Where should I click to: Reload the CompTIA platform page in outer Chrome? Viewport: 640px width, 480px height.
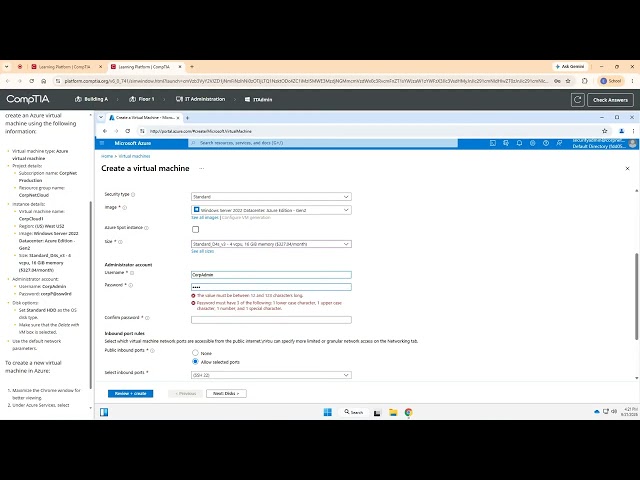[x=31, y=81]
